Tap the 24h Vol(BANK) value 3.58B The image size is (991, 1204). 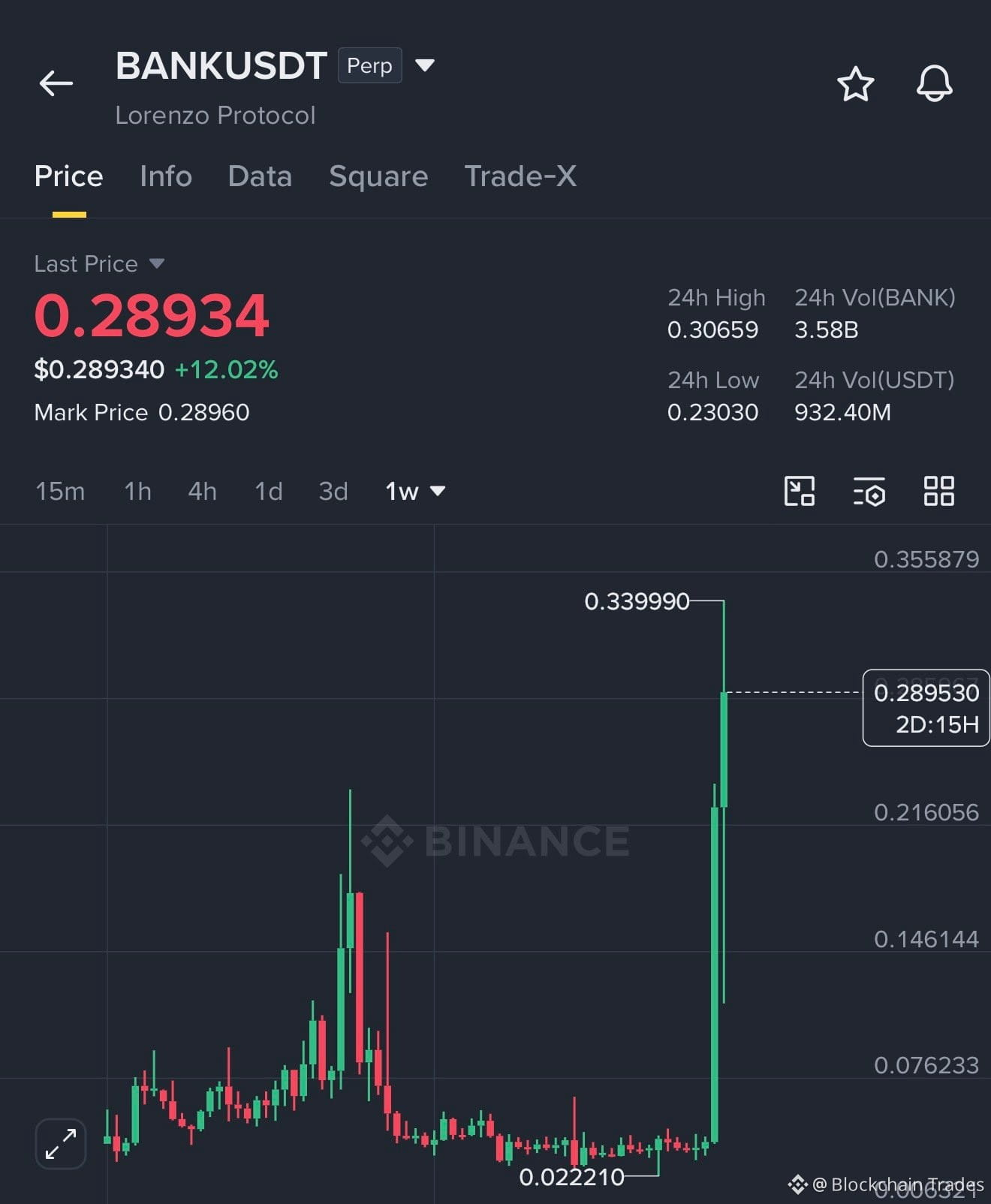(826, 330)
